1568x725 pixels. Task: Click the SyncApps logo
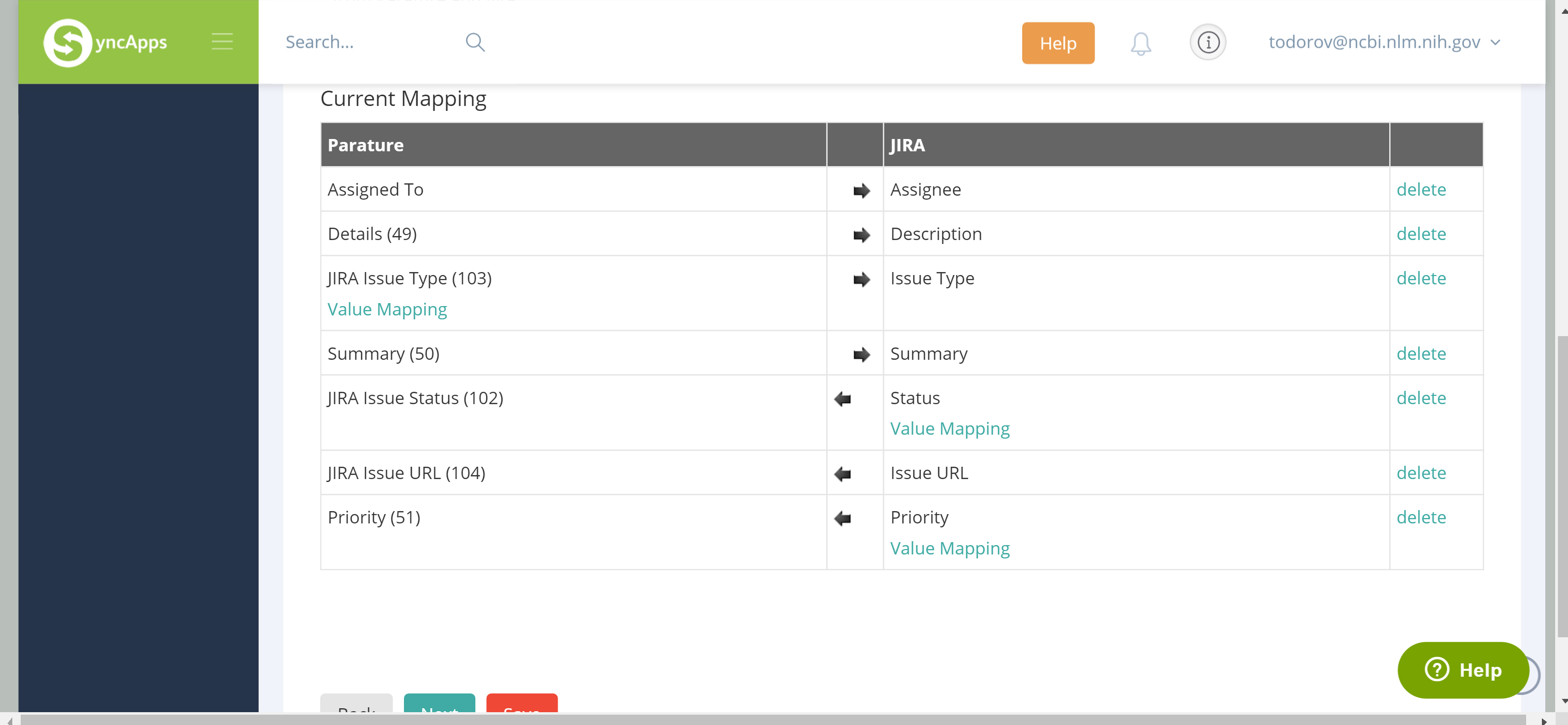click(105, 42)
